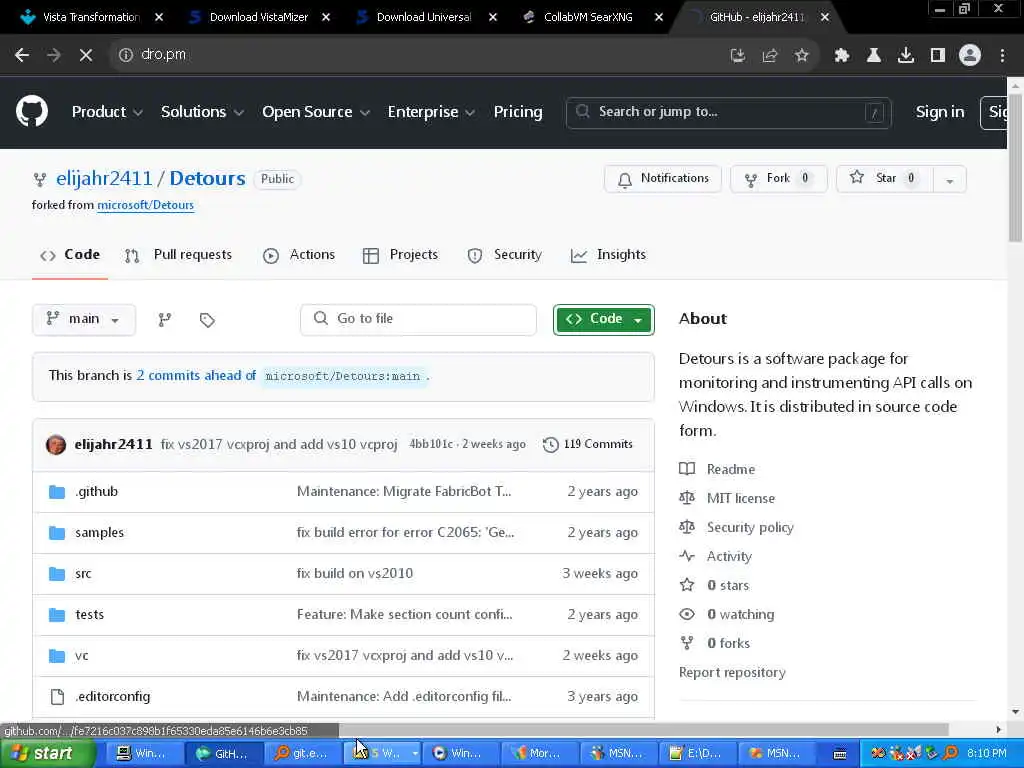Click Sign in
1024x768 pixels.
point(940,112)
